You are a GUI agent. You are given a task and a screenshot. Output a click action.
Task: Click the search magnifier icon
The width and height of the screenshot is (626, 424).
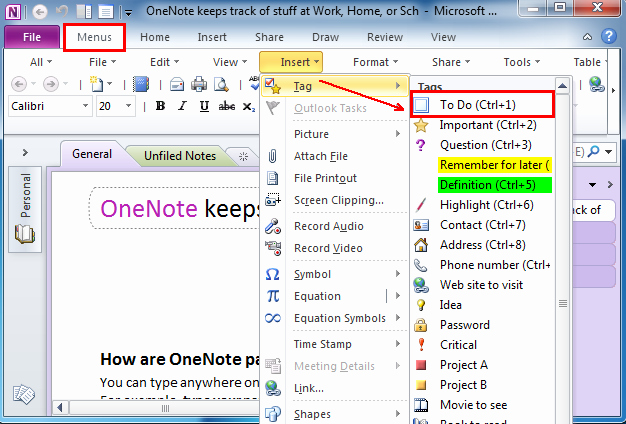point(594,151)
